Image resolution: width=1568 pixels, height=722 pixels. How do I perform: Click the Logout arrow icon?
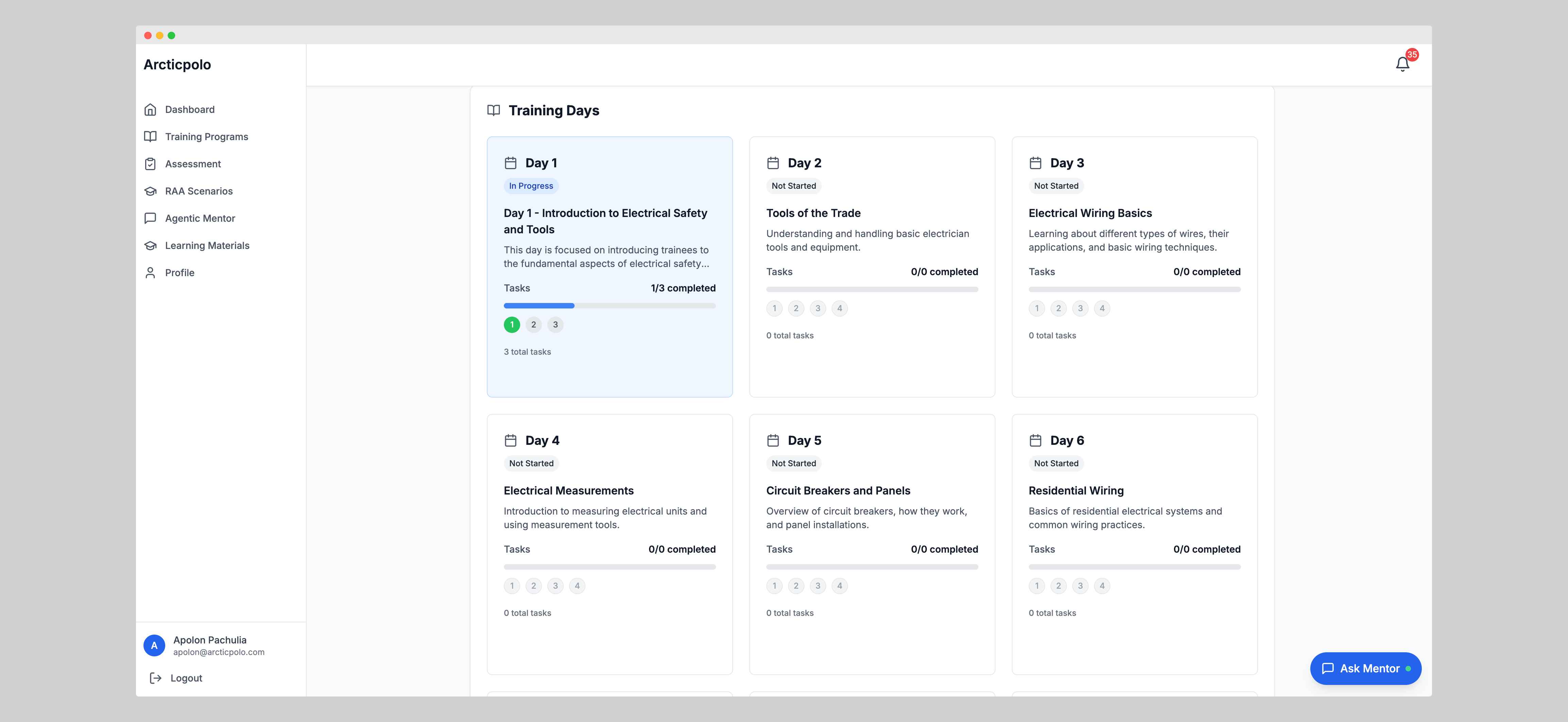pyautogui.click(x=156, y=677)
